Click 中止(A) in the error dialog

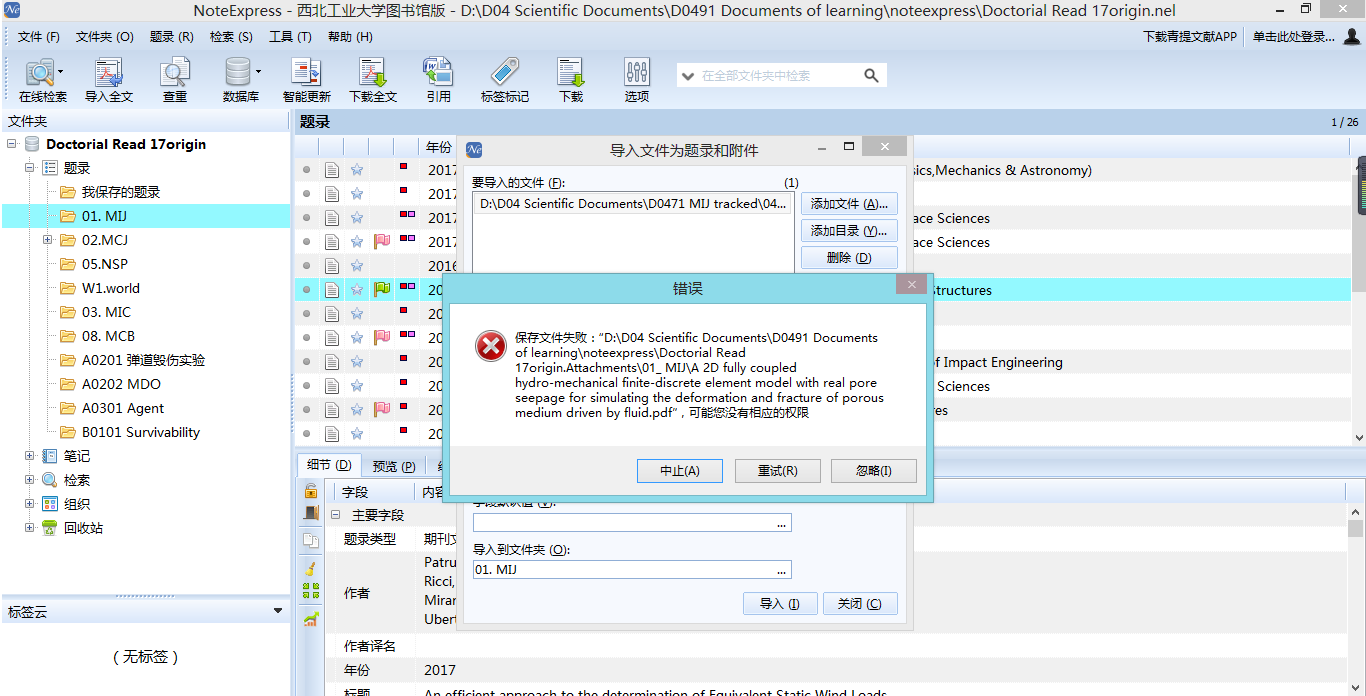[x=679, y=471]
